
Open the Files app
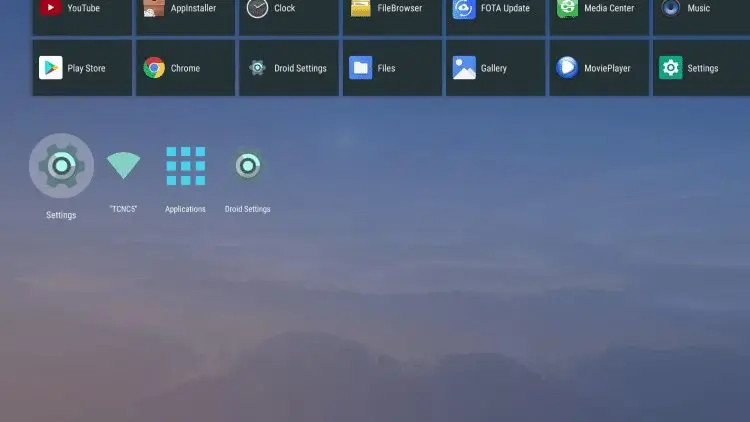(392, 68)
